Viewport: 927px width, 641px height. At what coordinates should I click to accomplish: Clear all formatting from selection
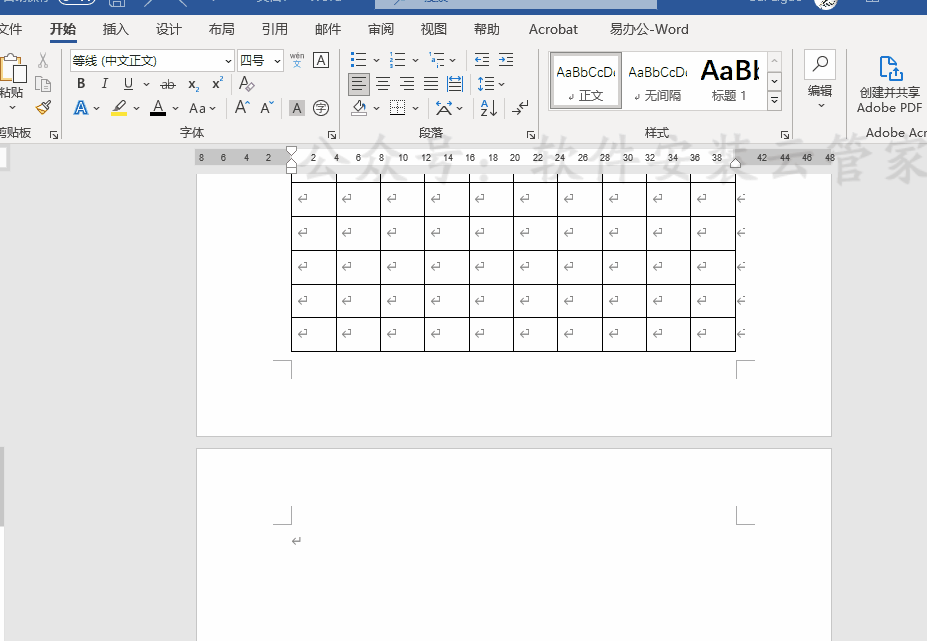(x=247, y=84)
